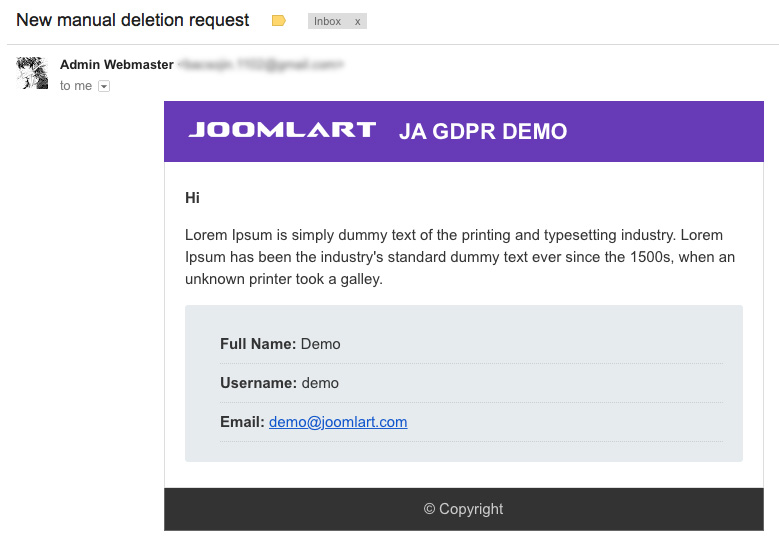The image size is (779, 553).
Task: Click the 'Username:' field label
Action: pyautogui.click(x=258, y=383)
